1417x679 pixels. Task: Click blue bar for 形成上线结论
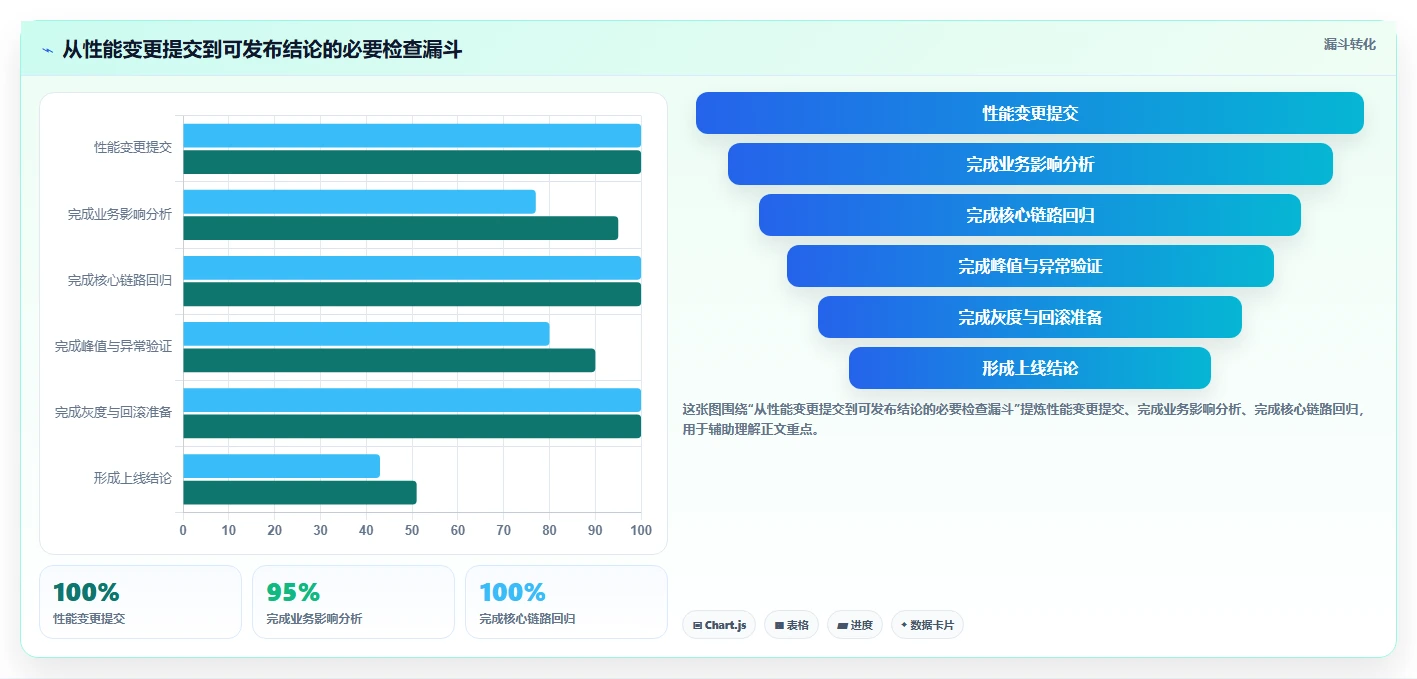click(281, 466)
